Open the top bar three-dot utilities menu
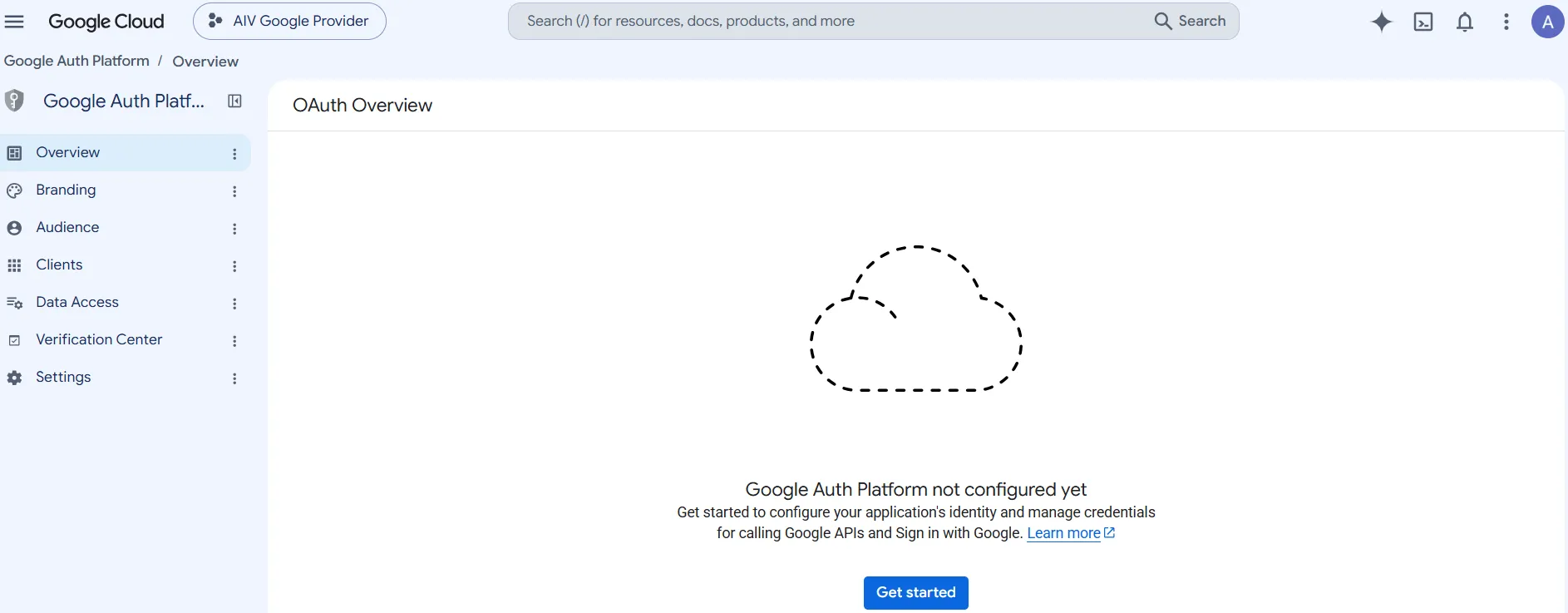1568x613 pixels. pos(1506,22)
